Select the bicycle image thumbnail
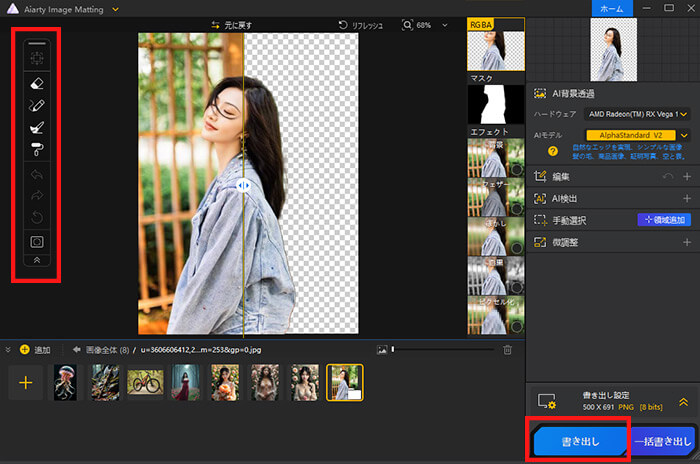This screenshot has width=700, height=464. (x=145, y=382)
